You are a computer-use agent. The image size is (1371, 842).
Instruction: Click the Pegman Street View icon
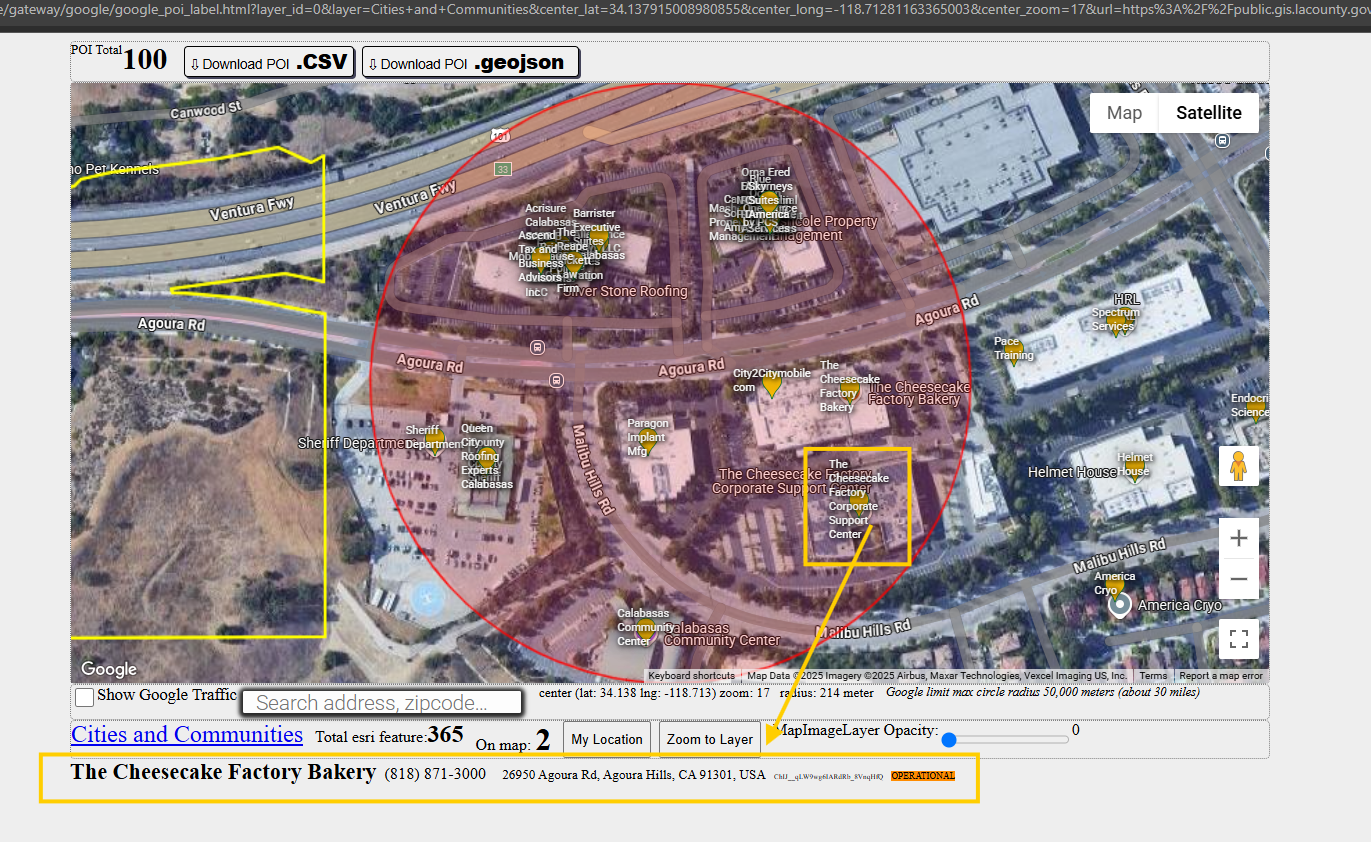1238,466
